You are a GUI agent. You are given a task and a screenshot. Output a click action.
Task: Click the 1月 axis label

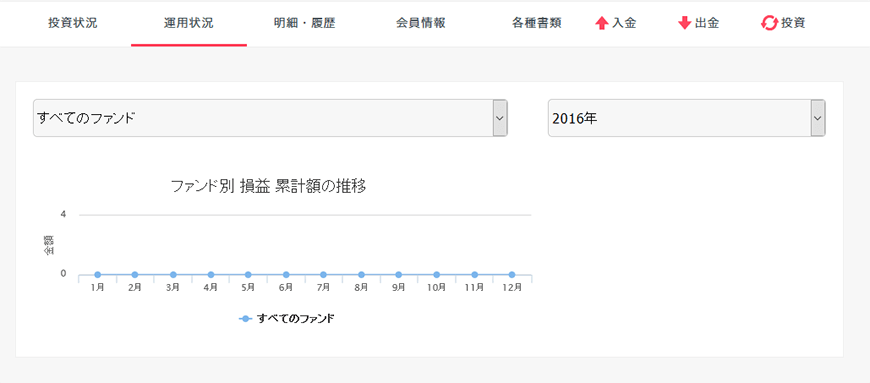pos(98,288)
